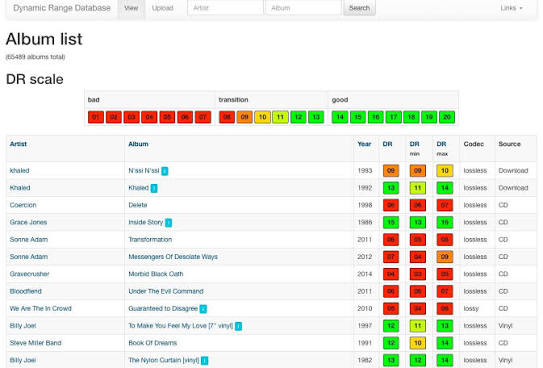Viewport: 543px width, 368px height.
Task: Sort table by Year column header
Action: [x=364, y=144]
